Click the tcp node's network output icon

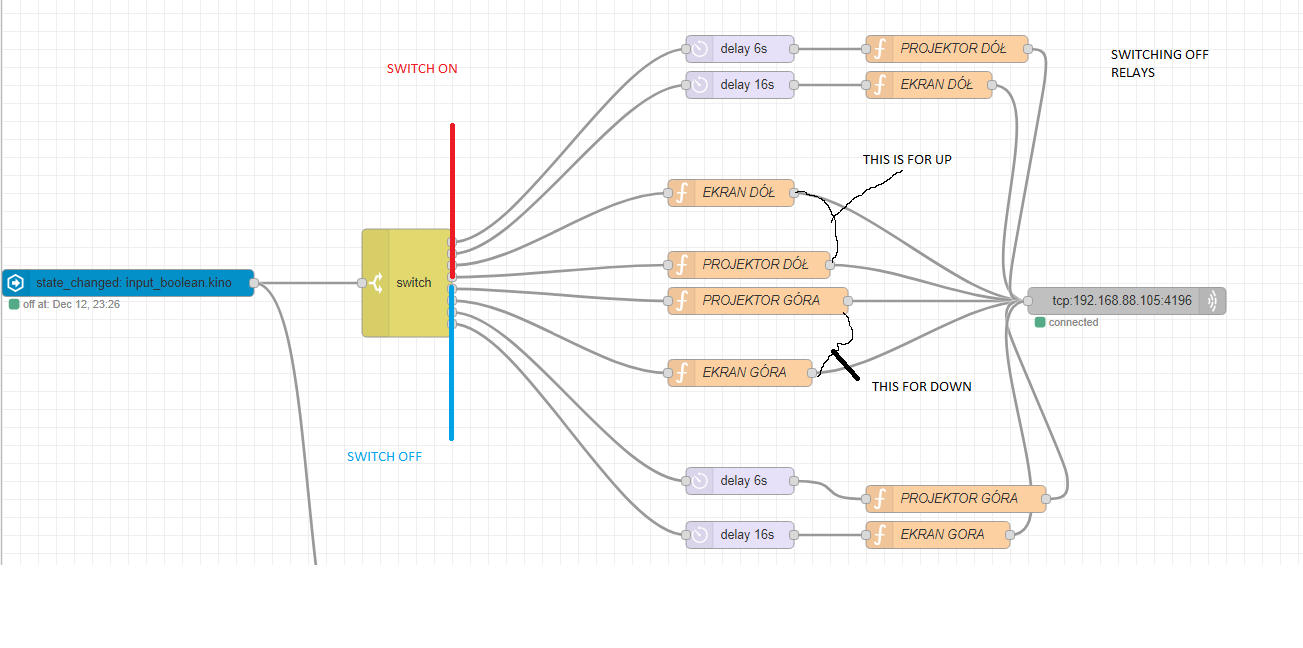pos(1212,301)
